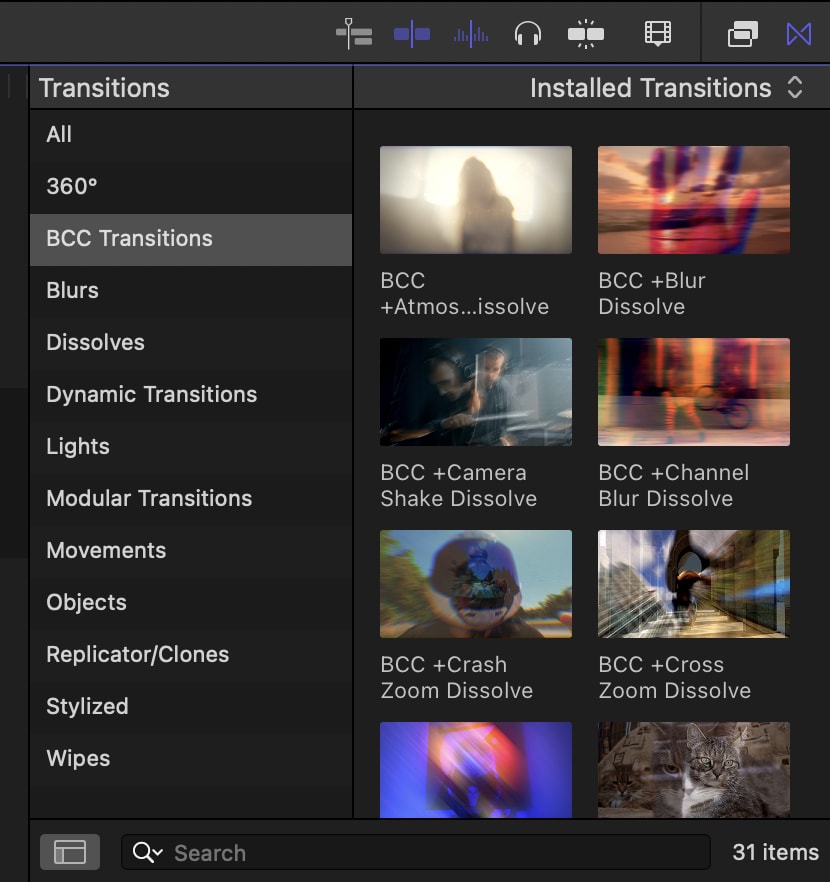Toggle the Transitions browser bowtie icon

click(799, 34)
